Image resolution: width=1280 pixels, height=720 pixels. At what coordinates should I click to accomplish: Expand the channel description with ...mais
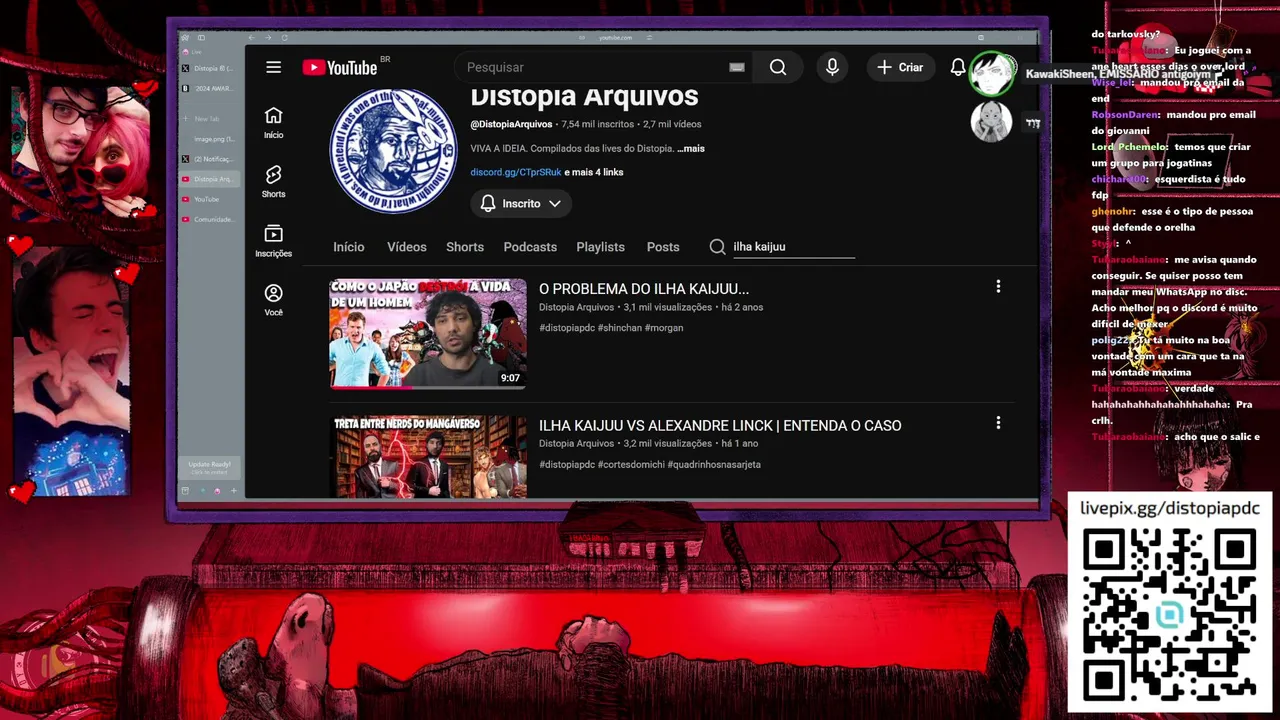coord(691,148)
